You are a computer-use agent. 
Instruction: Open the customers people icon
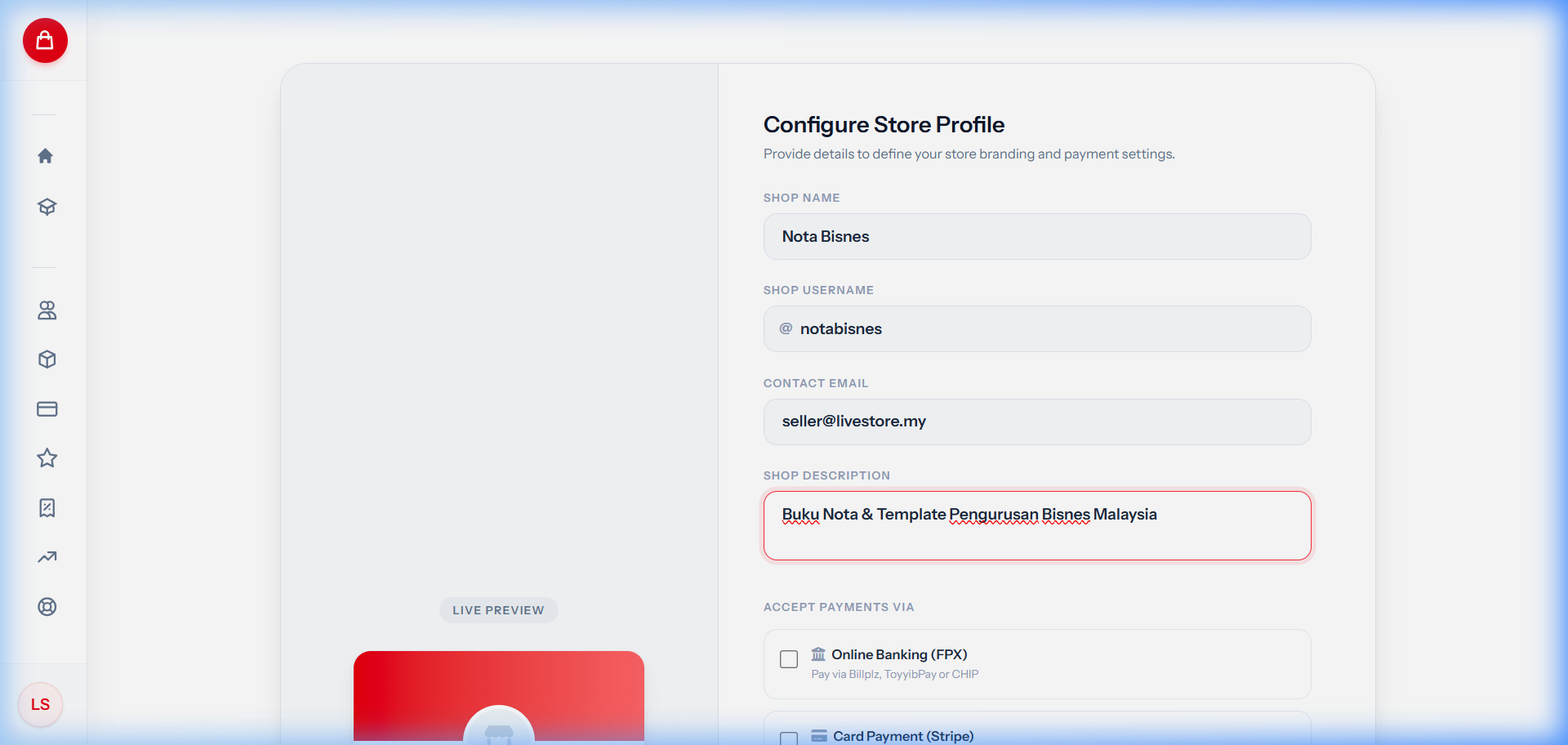click(x=47, y=310)
